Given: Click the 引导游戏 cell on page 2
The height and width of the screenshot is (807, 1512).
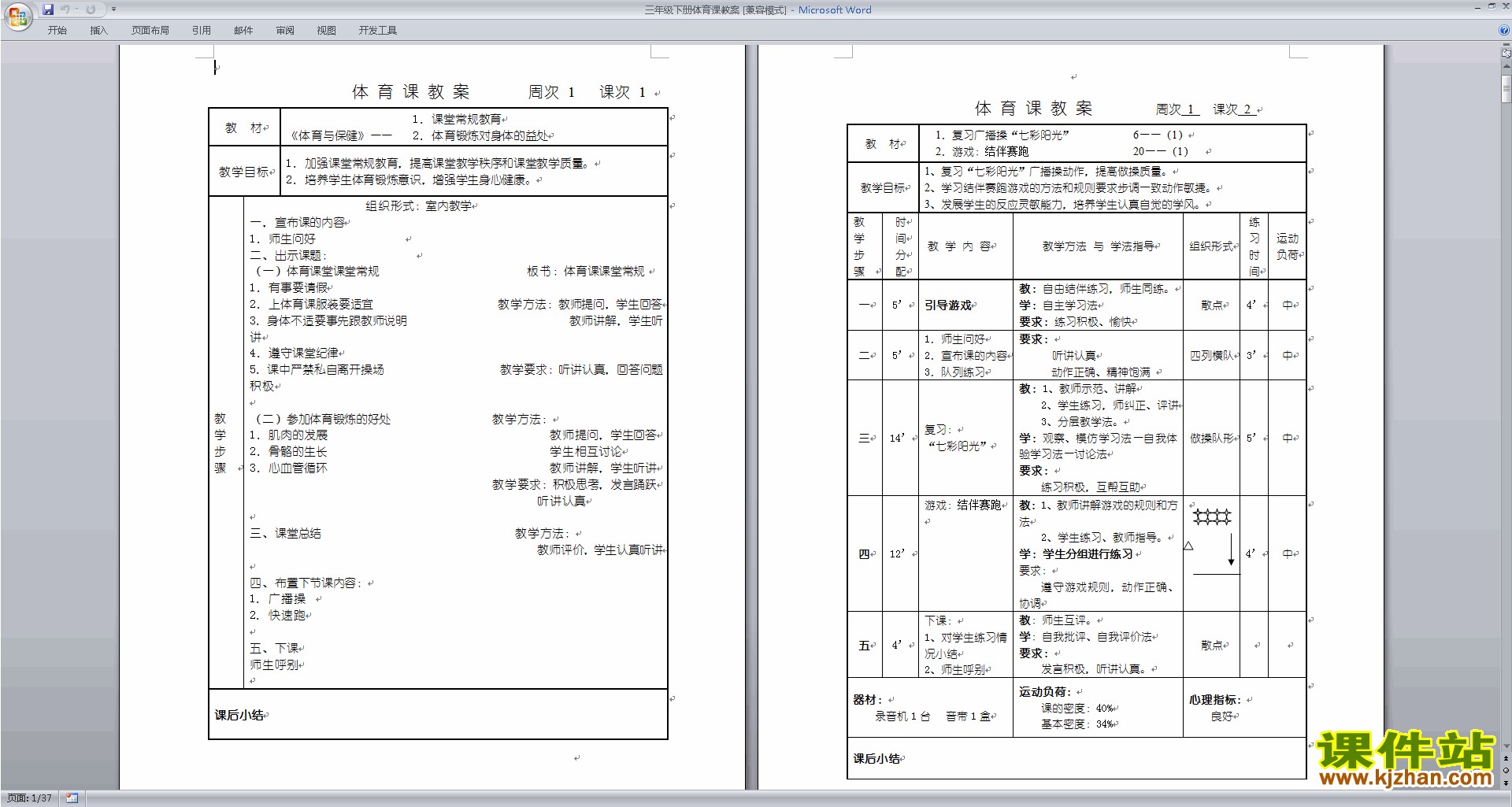Looking at the screenshot, I should pos(965,305).
